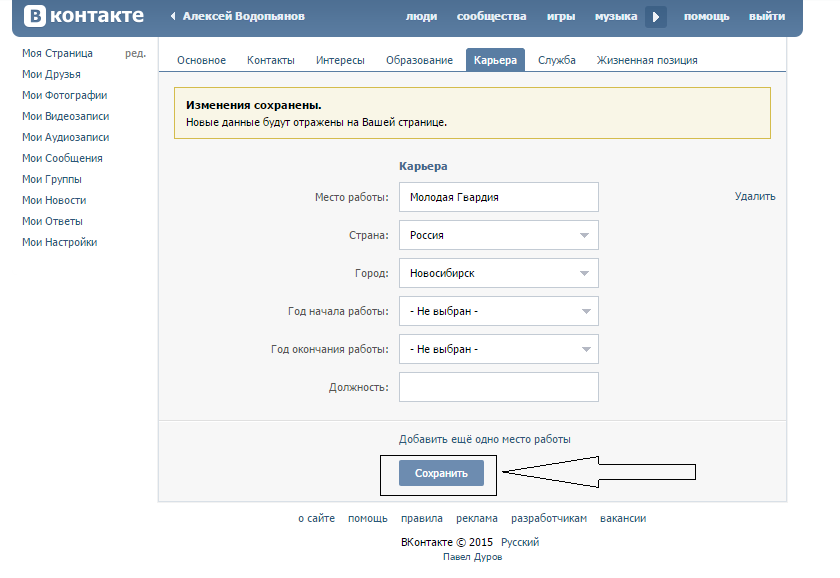Click the Алексей Водопьянов profile name
The height and width of the screenshot is (578, 840).
click(x=244, y=17)
